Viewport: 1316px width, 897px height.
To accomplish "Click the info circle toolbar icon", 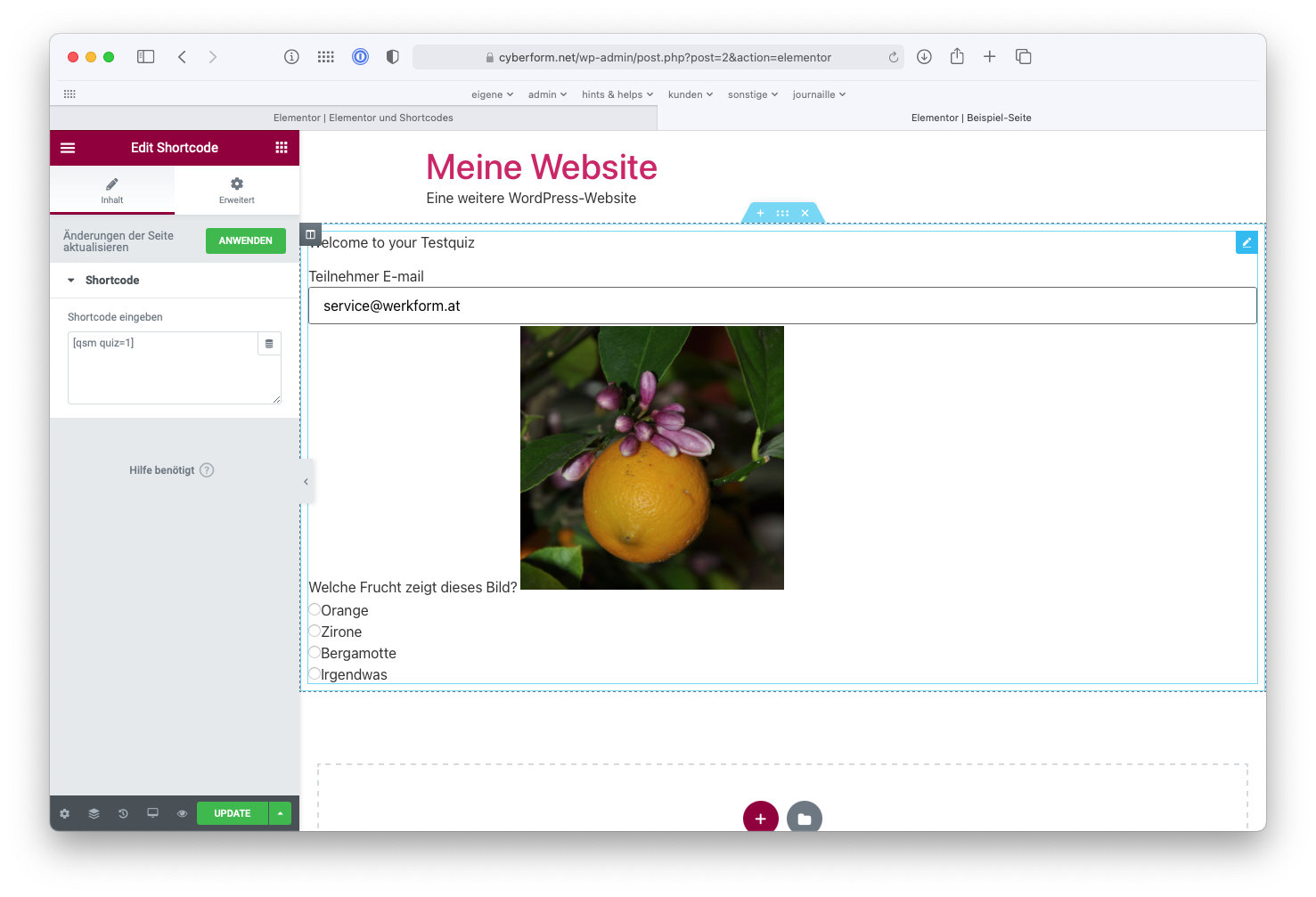I will (291, 57).
